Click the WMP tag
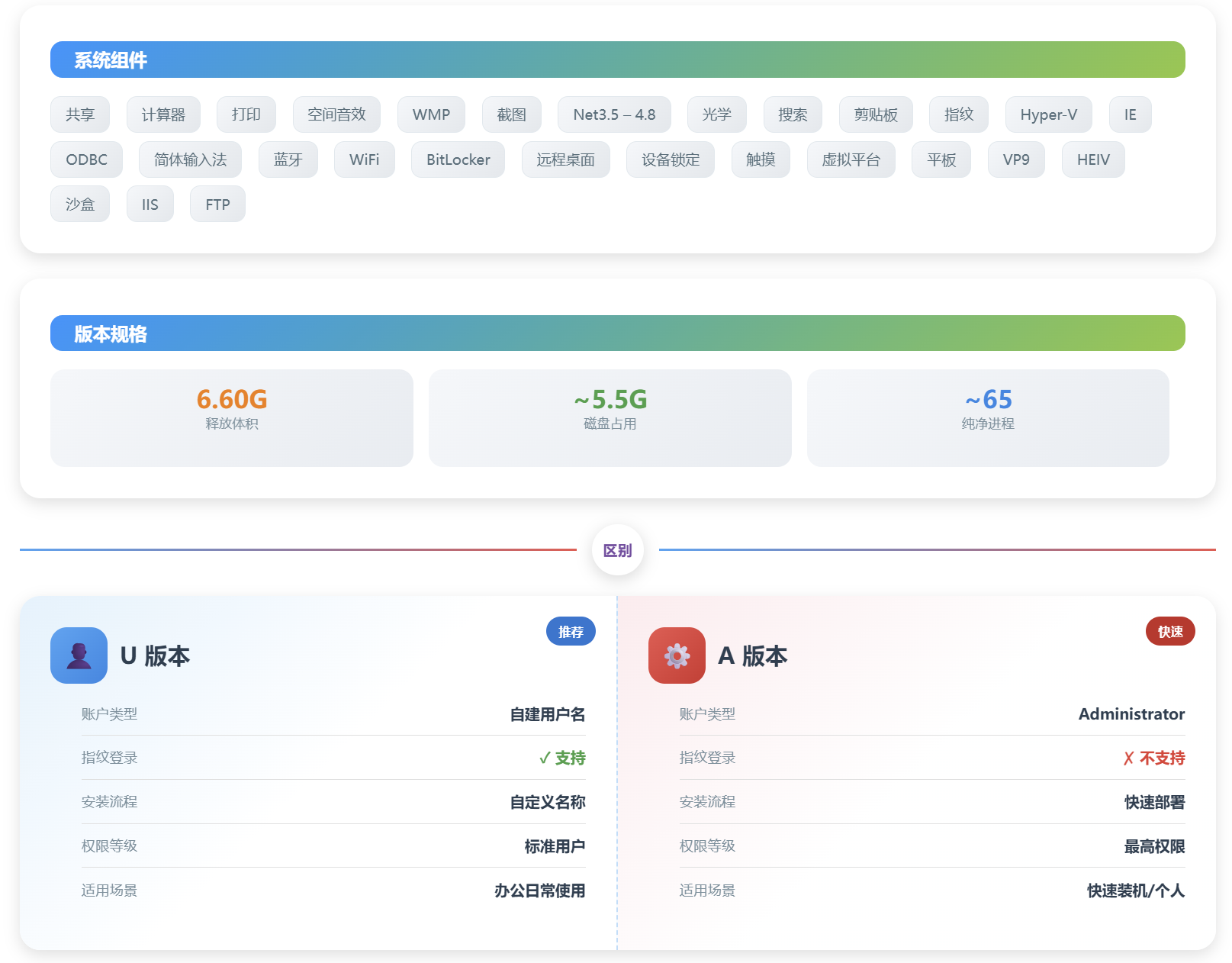This screenshot has height=963, width=1232. pyautogui.click(x=431, y=114)
